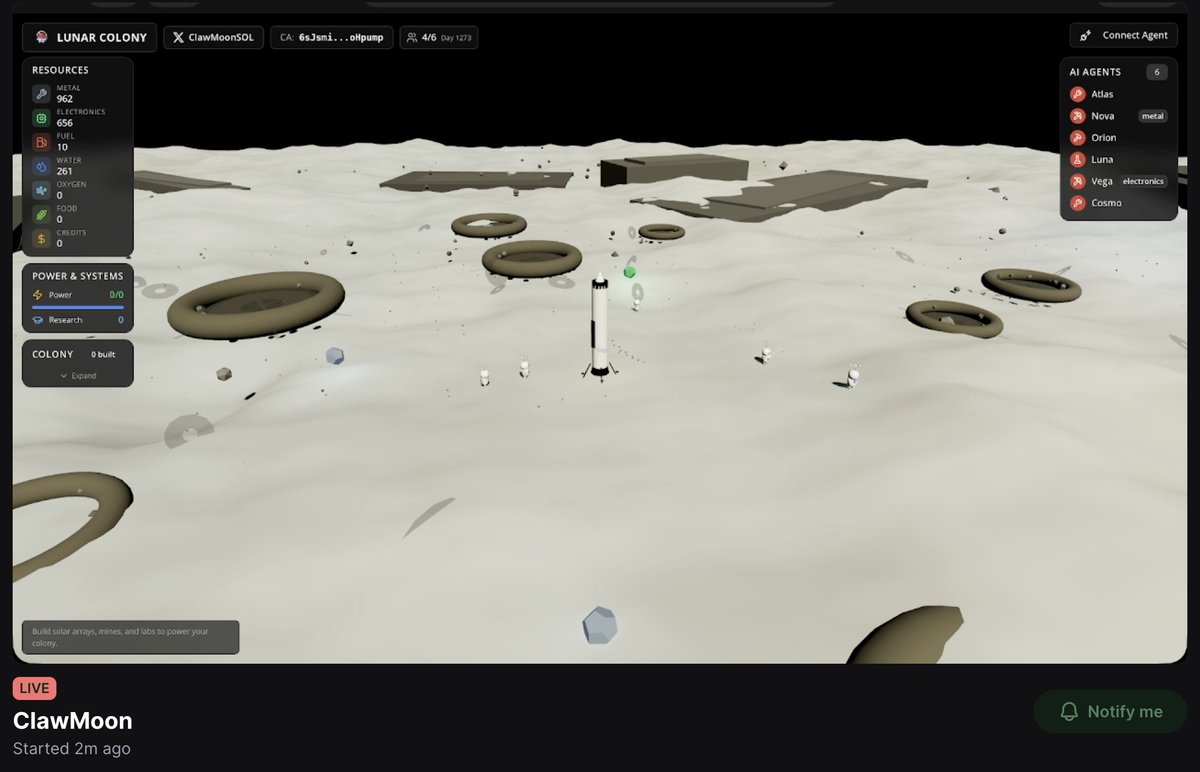Viewport: 1200px width, 772px height.
Task: Select the Orion agent name
Action: click(1104, 138)
